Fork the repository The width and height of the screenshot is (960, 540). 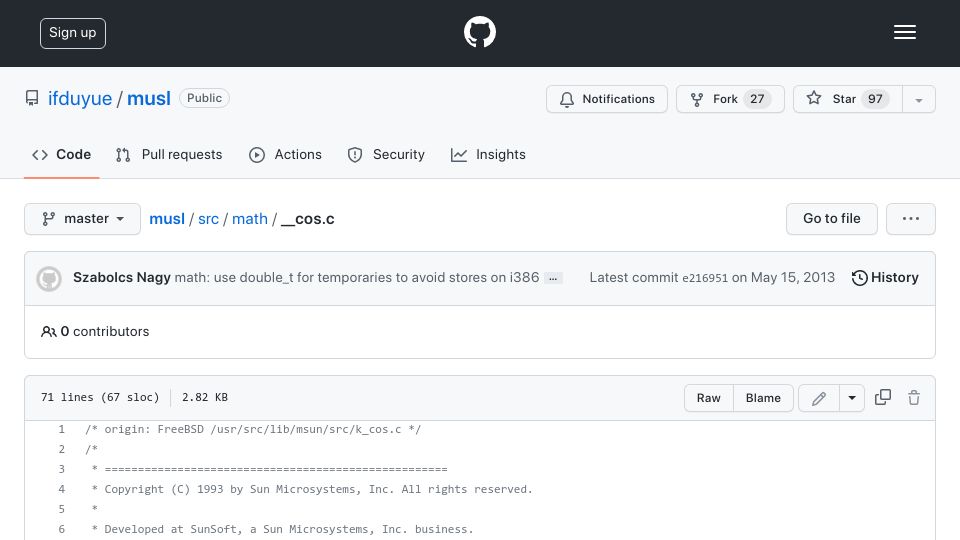click(x=730, y=99)
